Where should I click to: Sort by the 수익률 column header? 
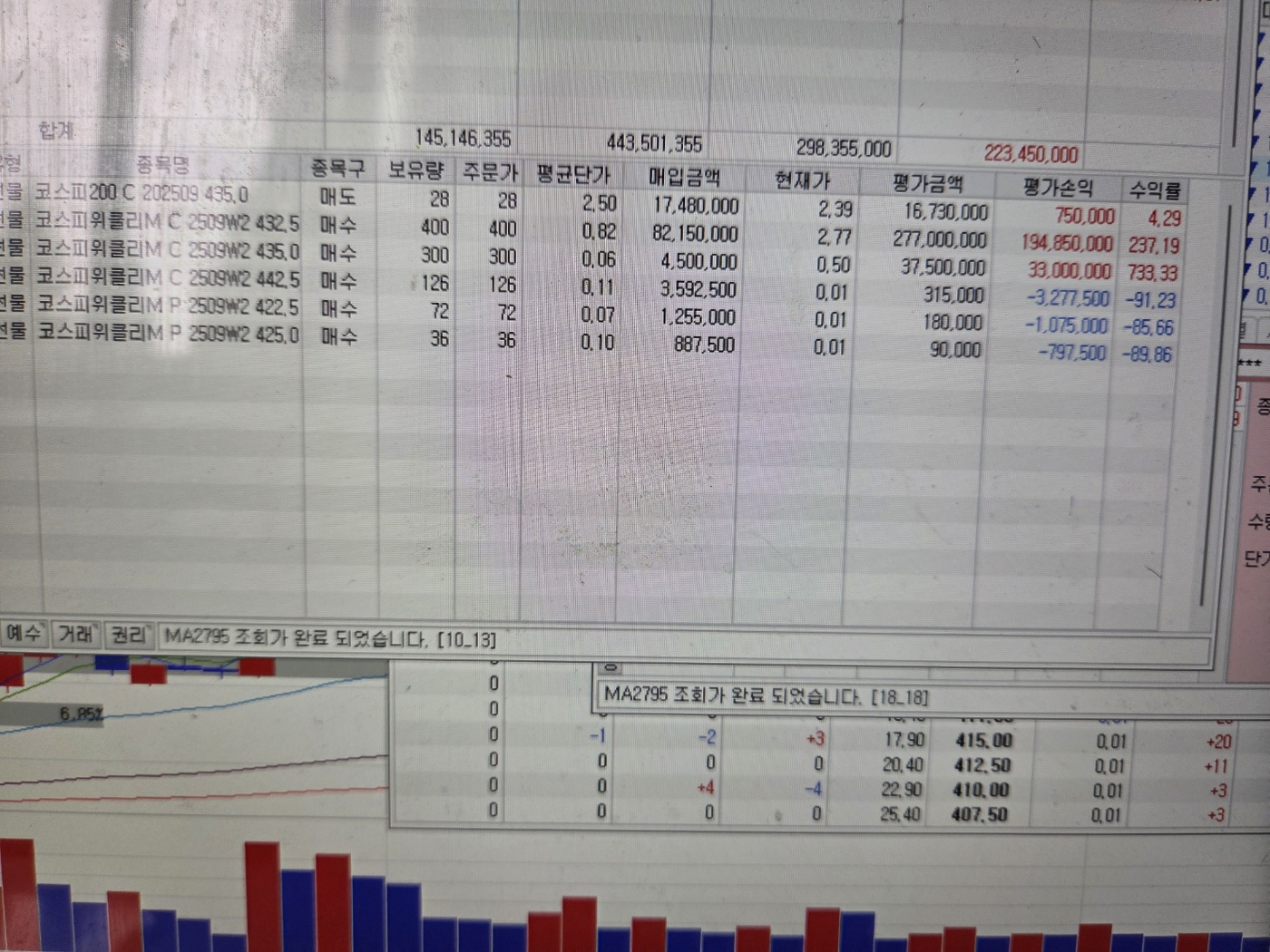point(1155,190)
